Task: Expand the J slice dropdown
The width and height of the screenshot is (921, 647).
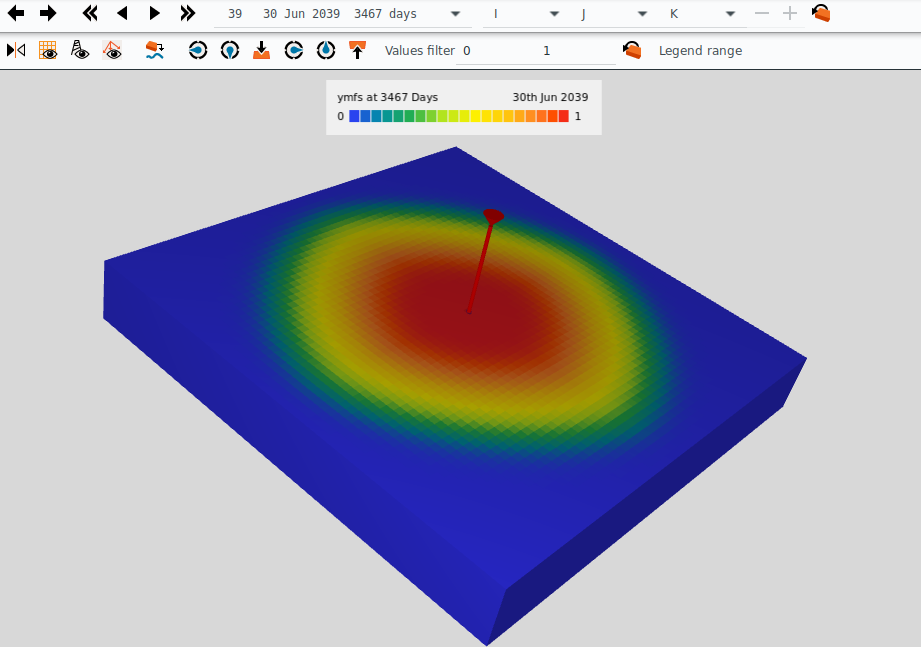Action: click(x=643, y=14)
